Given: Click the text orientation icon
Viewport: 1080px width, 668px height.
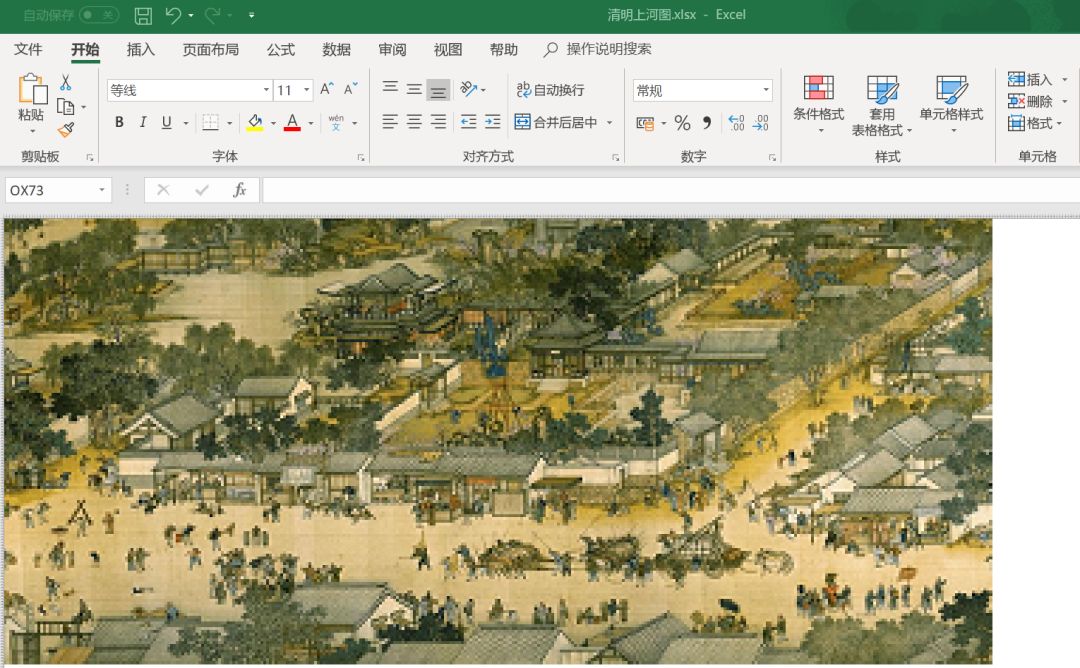Looking at the screenshot, I should tap(468, 89).
